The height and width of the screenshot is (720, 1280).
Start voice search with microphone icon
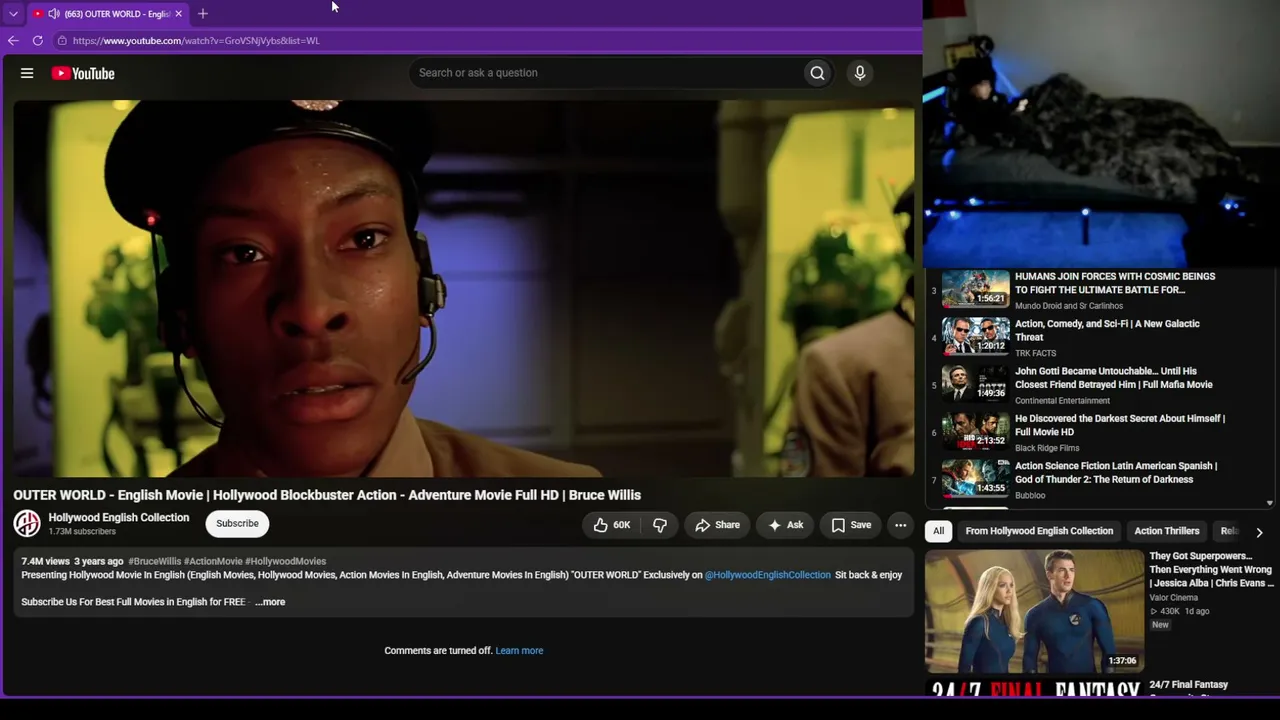click(x=859, y=73)
